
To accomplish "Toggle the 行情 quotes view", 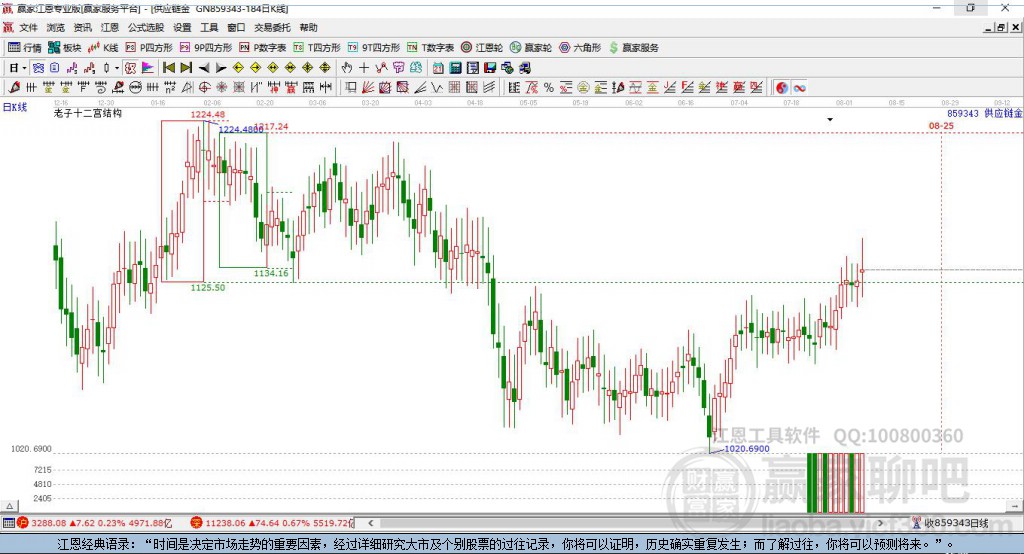I will point(25,48).
